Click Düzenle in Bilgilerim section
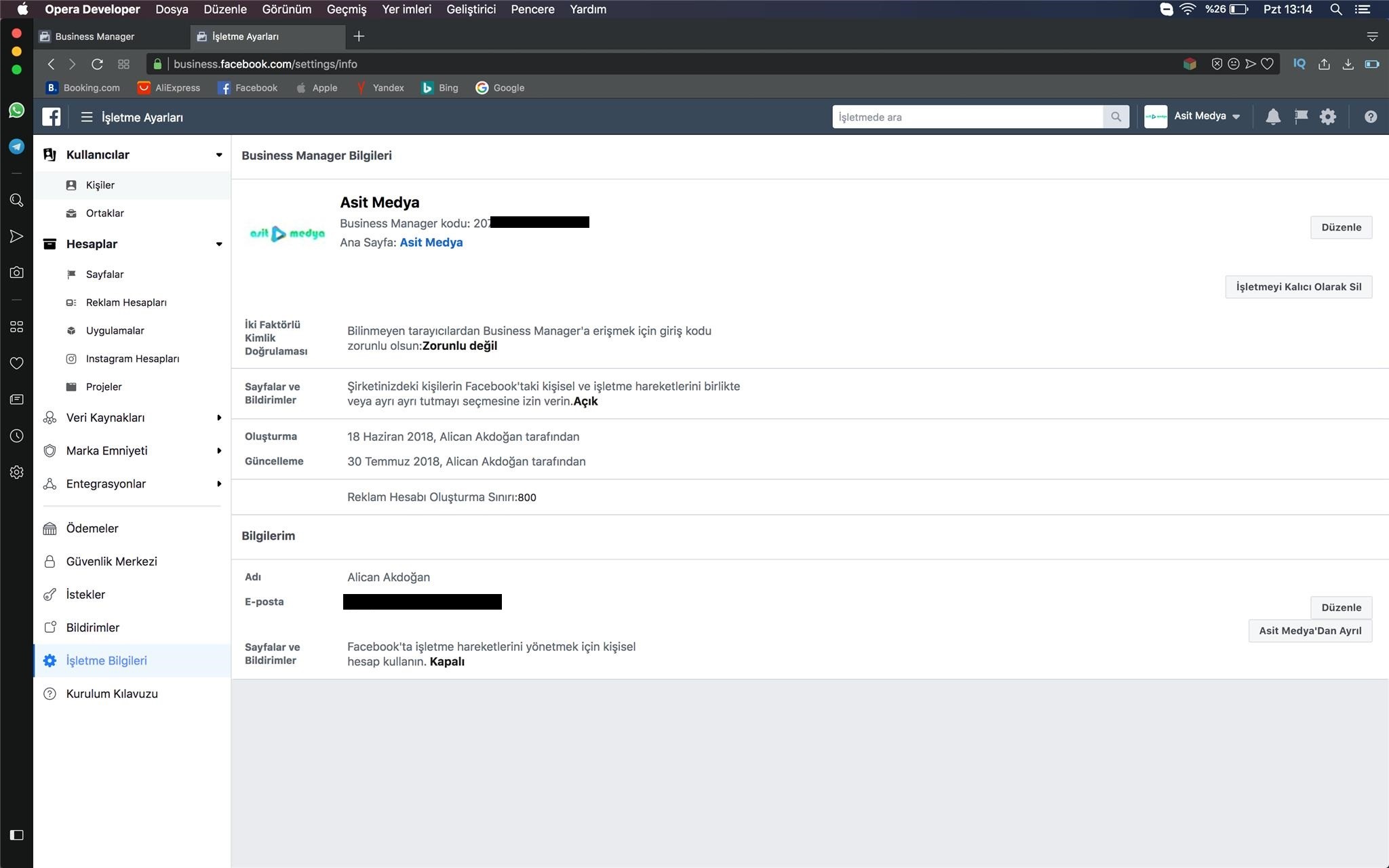The width and height of the screenshot is (1389, 868). 1341,608
